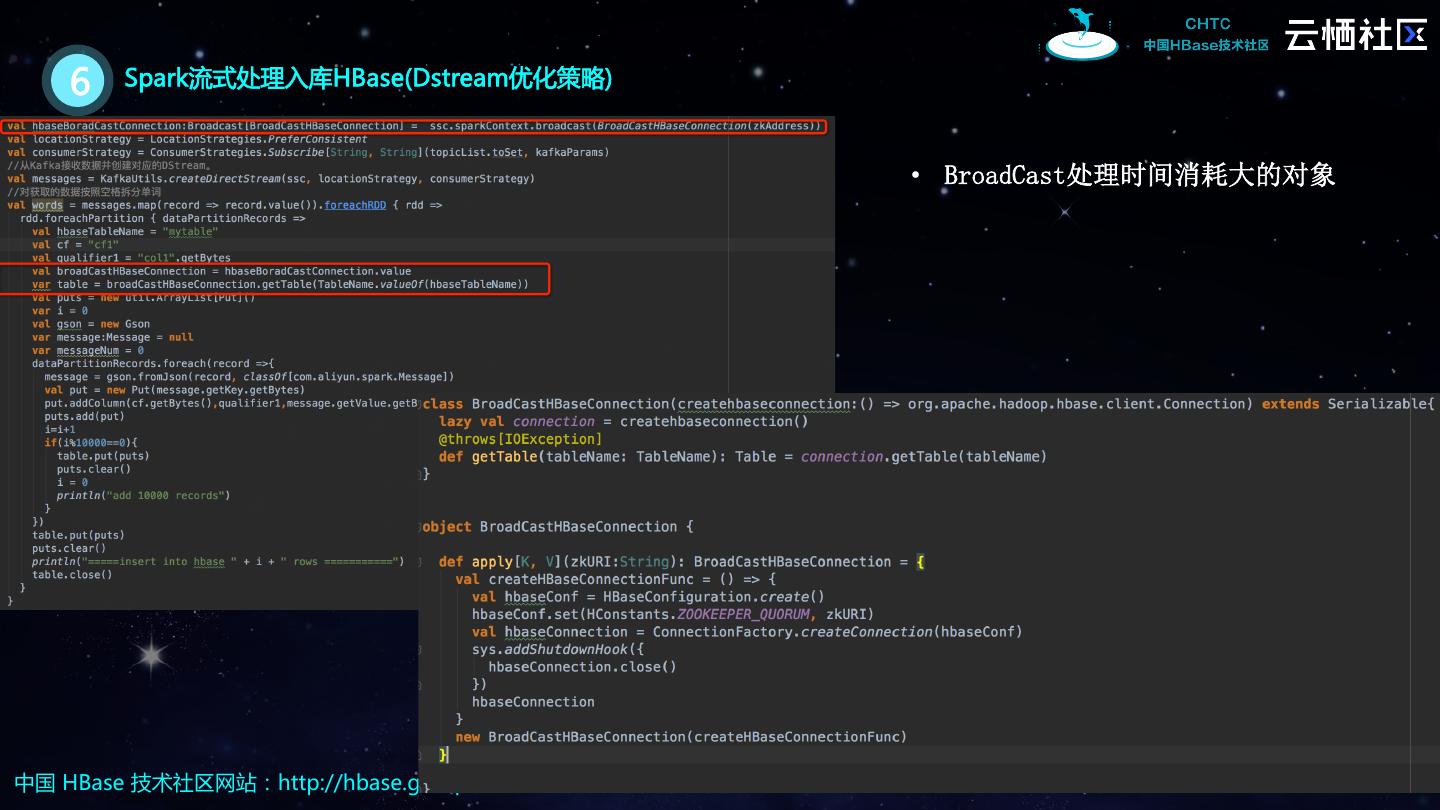Click the dolphin CHTC logo
This screenshot has height=810, width=1440.
pyautogui.click(x=1084, y=35)
